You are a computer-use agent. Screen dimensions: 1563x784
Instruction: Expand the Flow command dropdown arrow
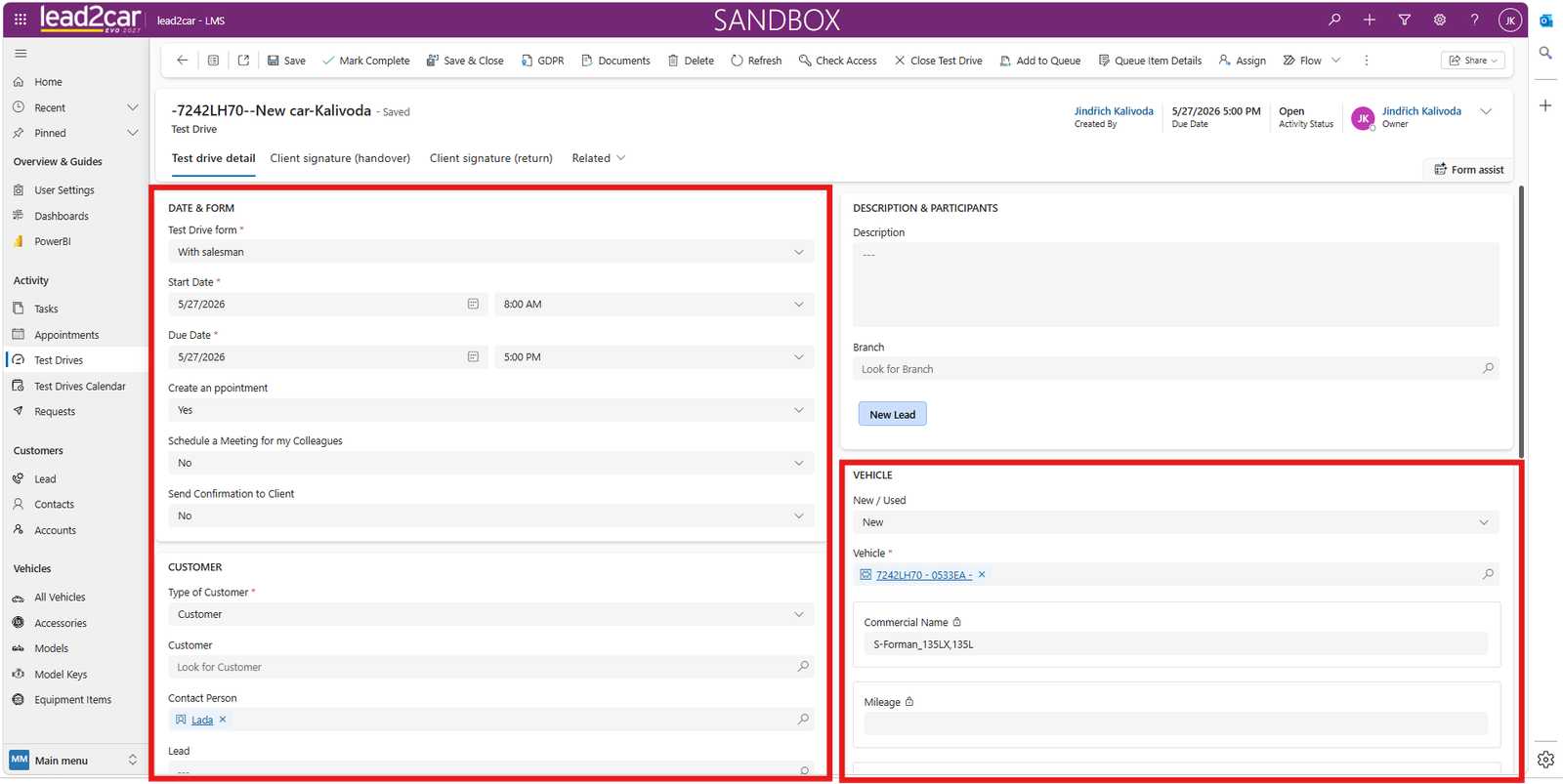point(1336,61)
